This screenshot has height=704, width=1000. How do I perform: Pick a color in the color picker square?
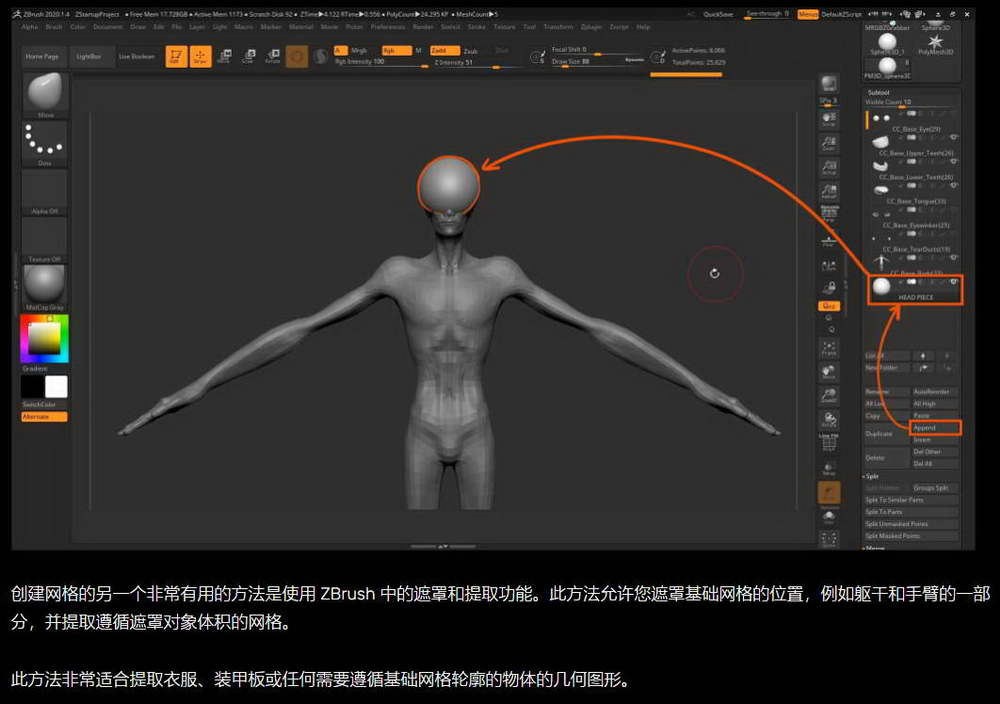44,338
